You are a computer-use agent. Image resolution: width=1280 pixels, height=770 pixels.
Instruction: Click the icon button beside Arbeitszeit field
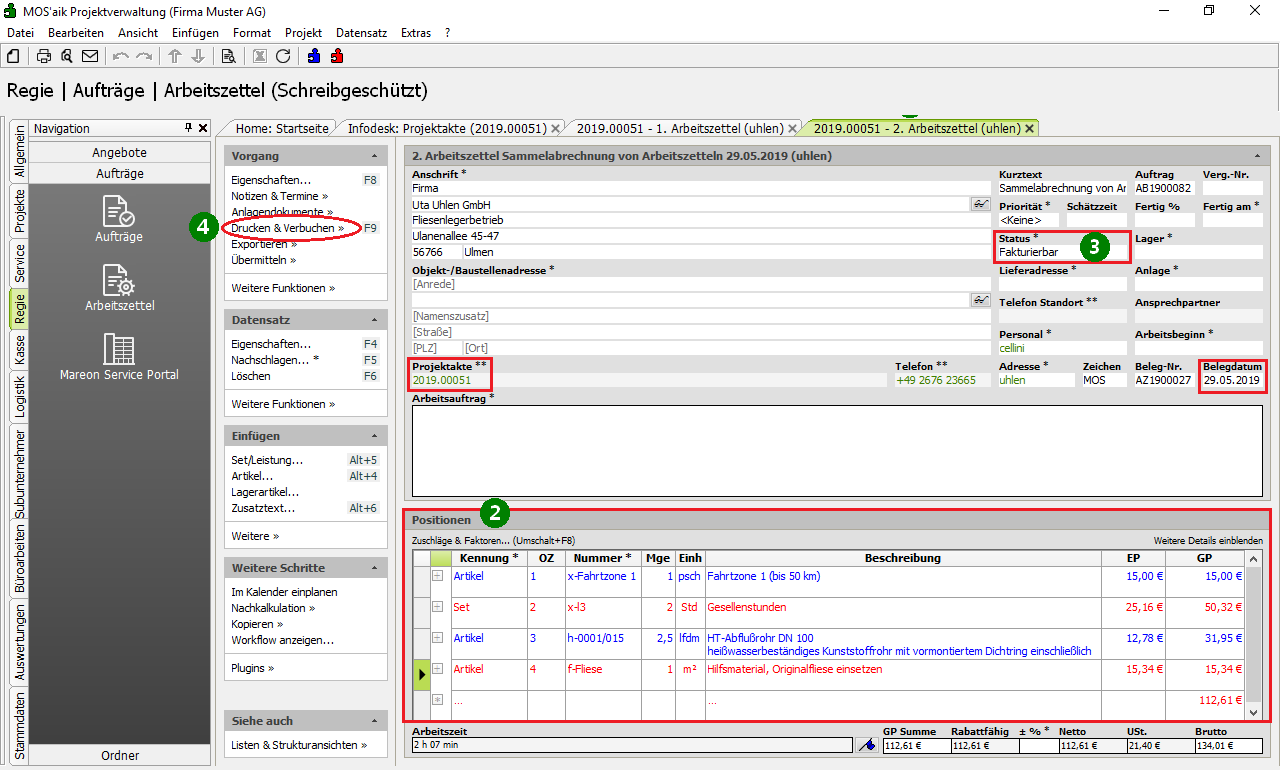[x=866, y=745]
